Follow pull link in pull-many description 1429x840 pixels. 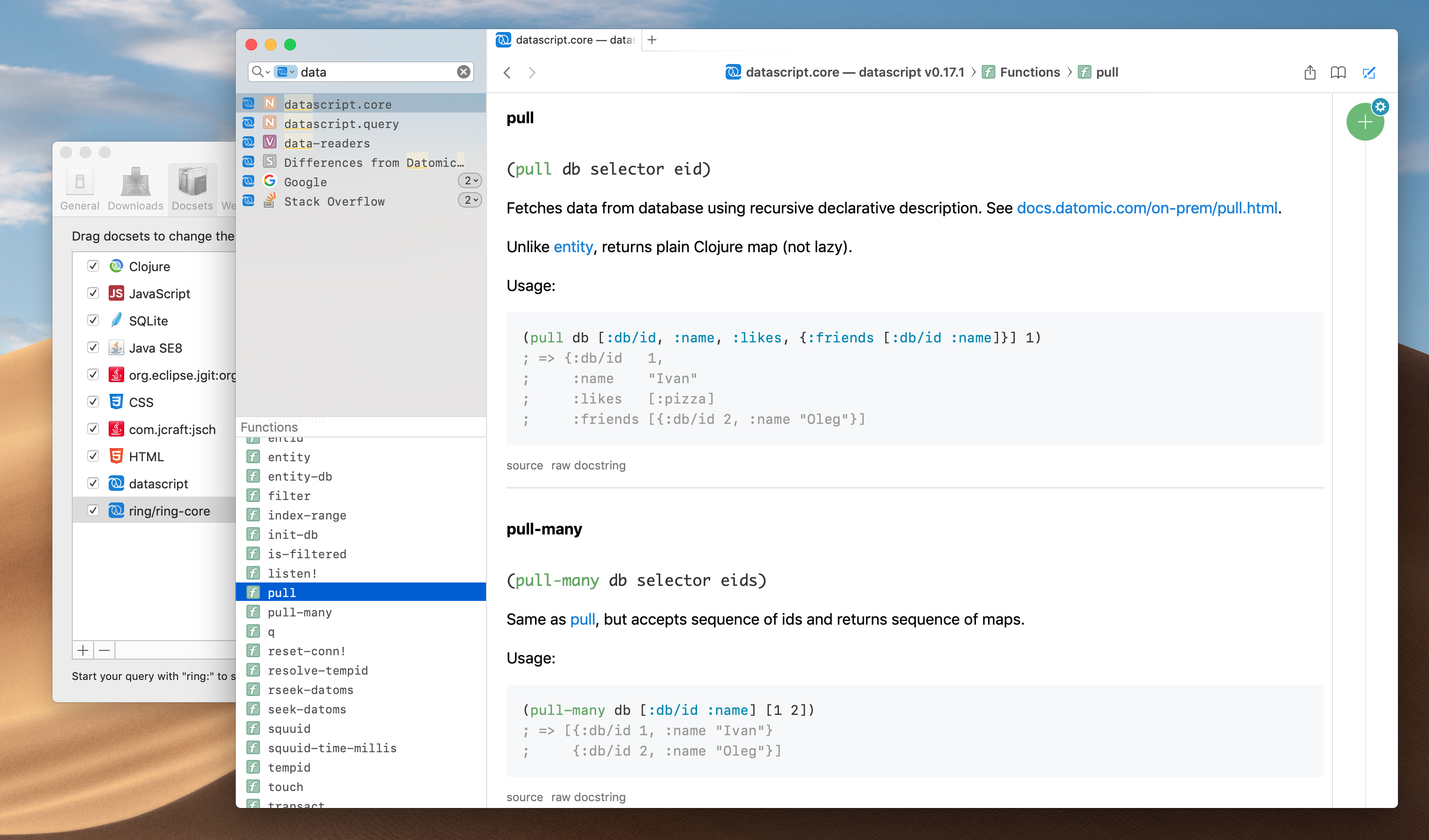tap(583, 619)
